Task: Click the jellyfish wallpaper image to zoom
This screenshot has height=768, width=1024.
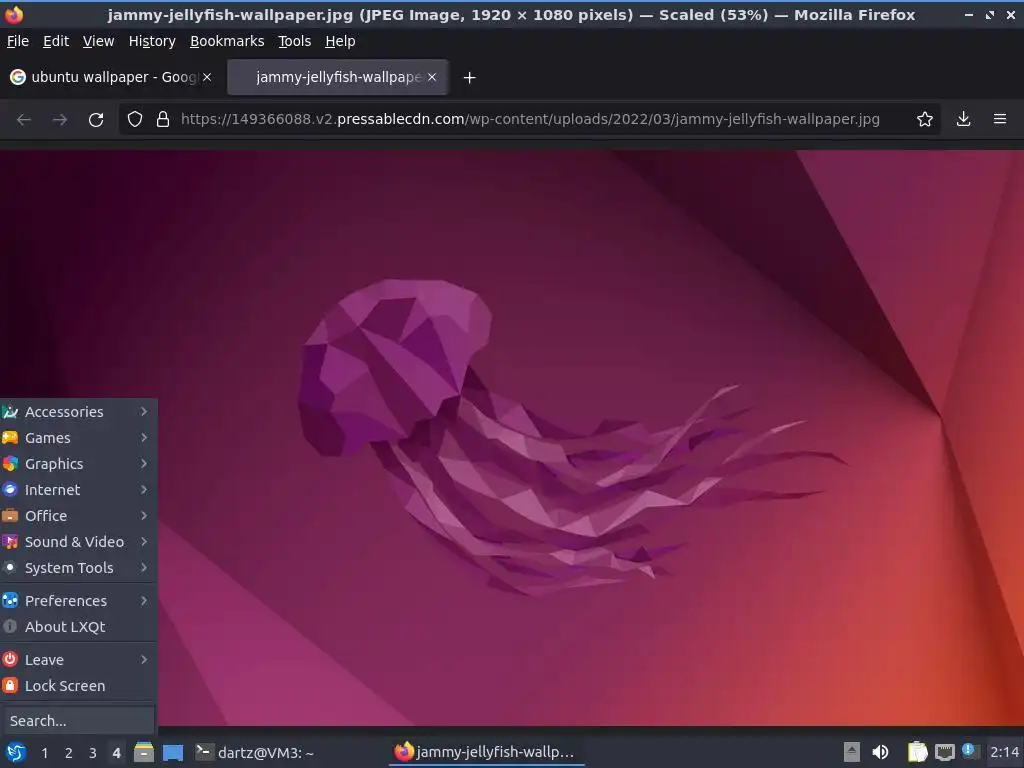Action: (512, 438)
